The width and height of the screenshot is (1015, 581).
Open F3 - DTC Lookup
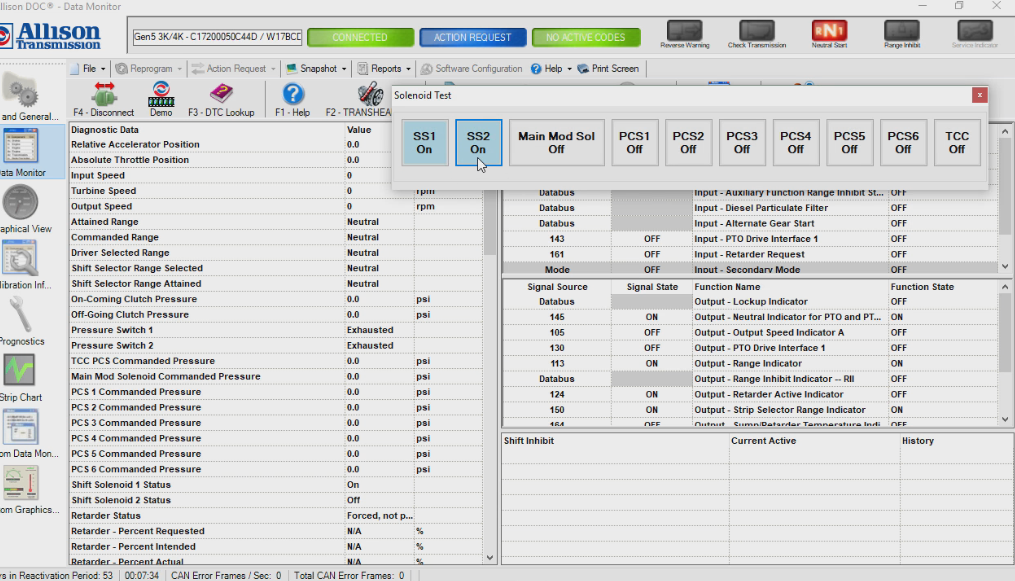coord(222,97)
